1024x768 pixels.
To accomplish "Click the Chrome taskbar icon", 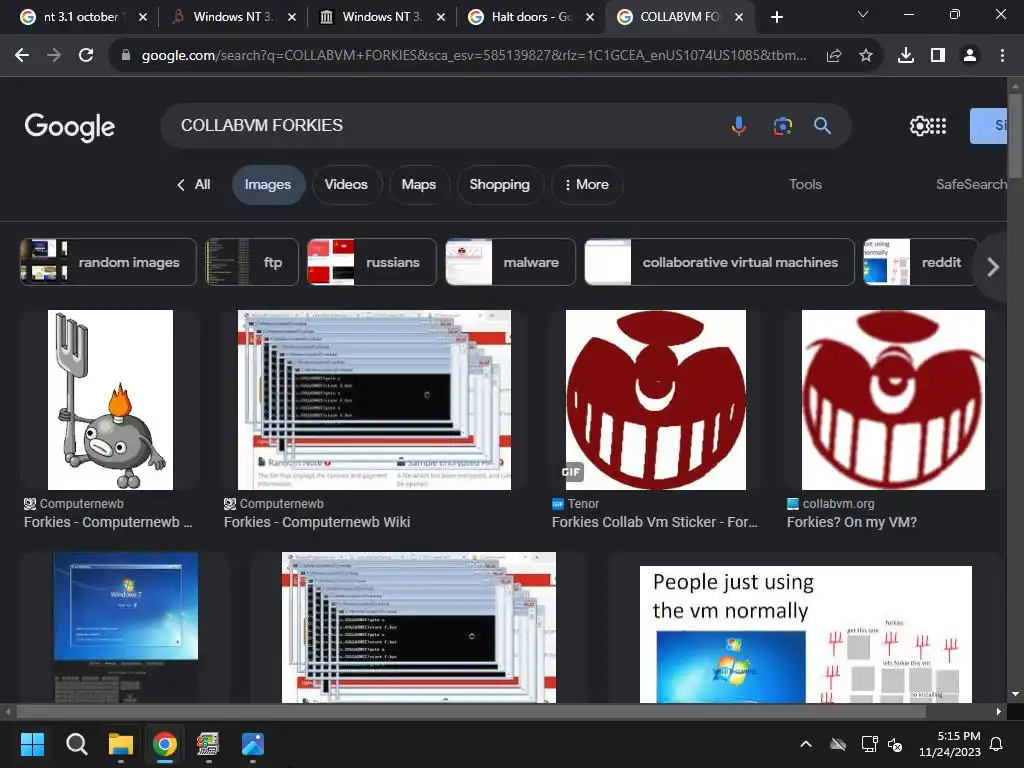I will pyautogui.click(x=165, y=744).
